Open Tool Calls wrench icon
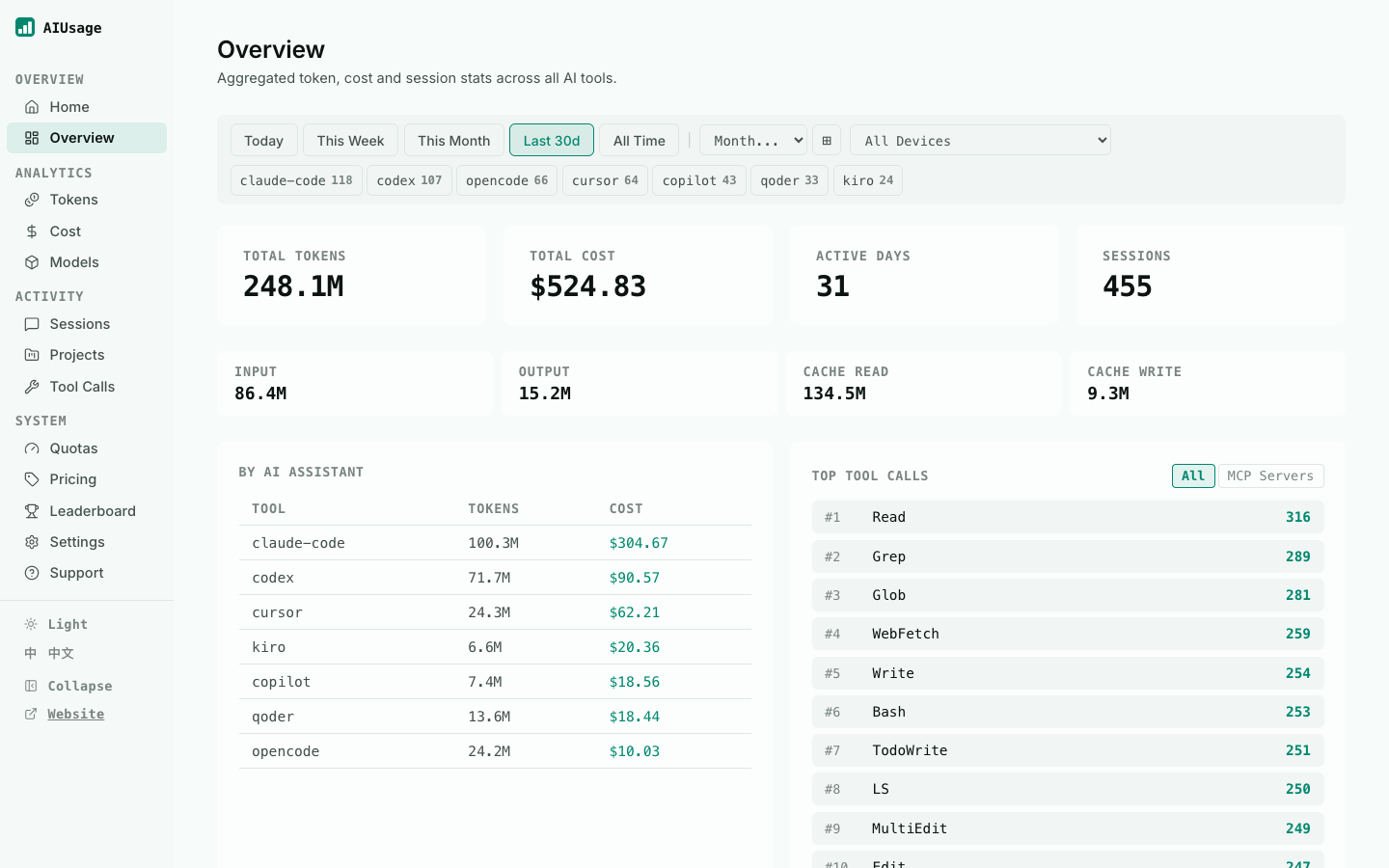This screenshot has width=1389, height=868. coord(32,387)
